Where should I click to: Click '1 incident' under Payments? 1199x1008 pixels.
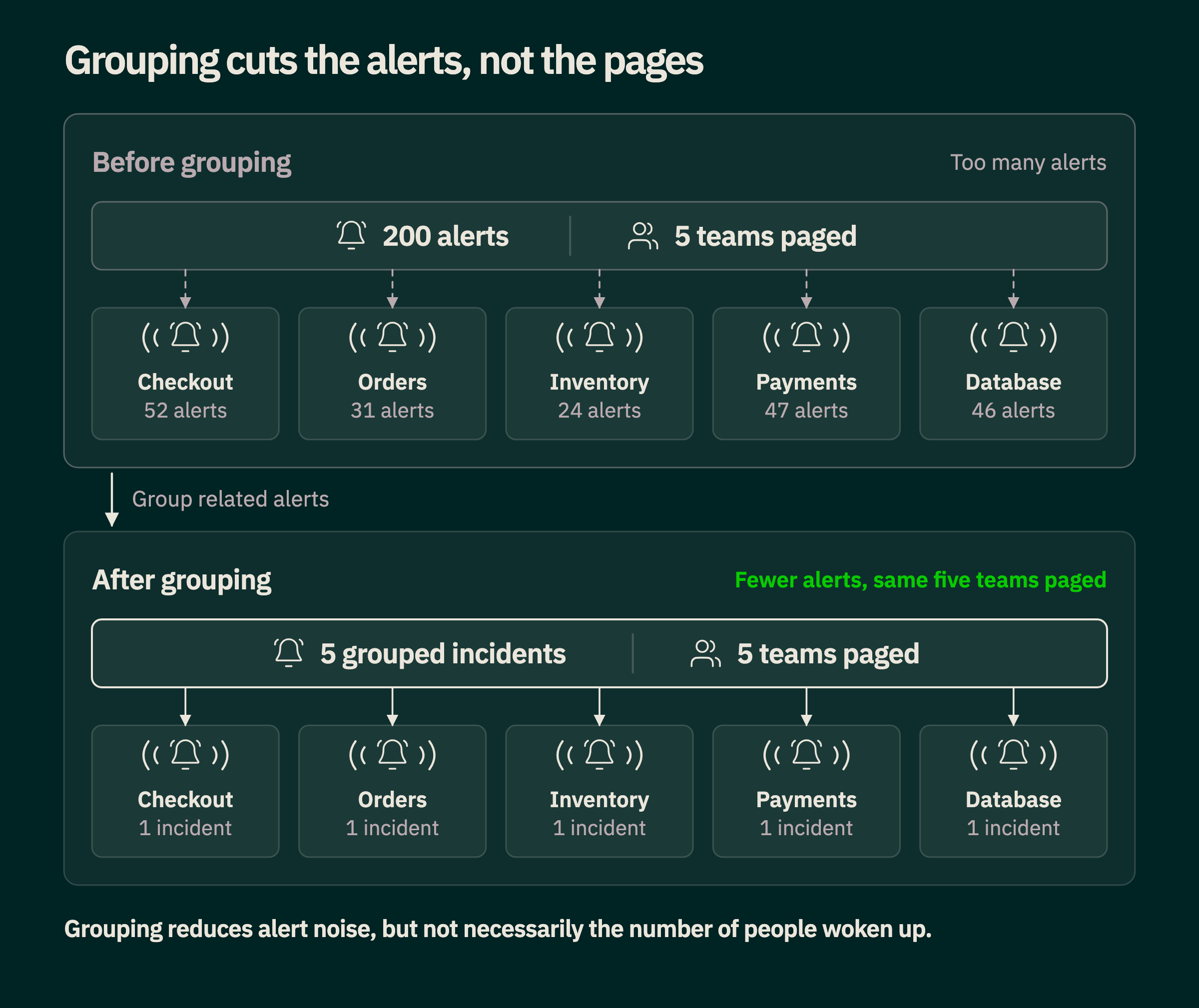(806, 828)
